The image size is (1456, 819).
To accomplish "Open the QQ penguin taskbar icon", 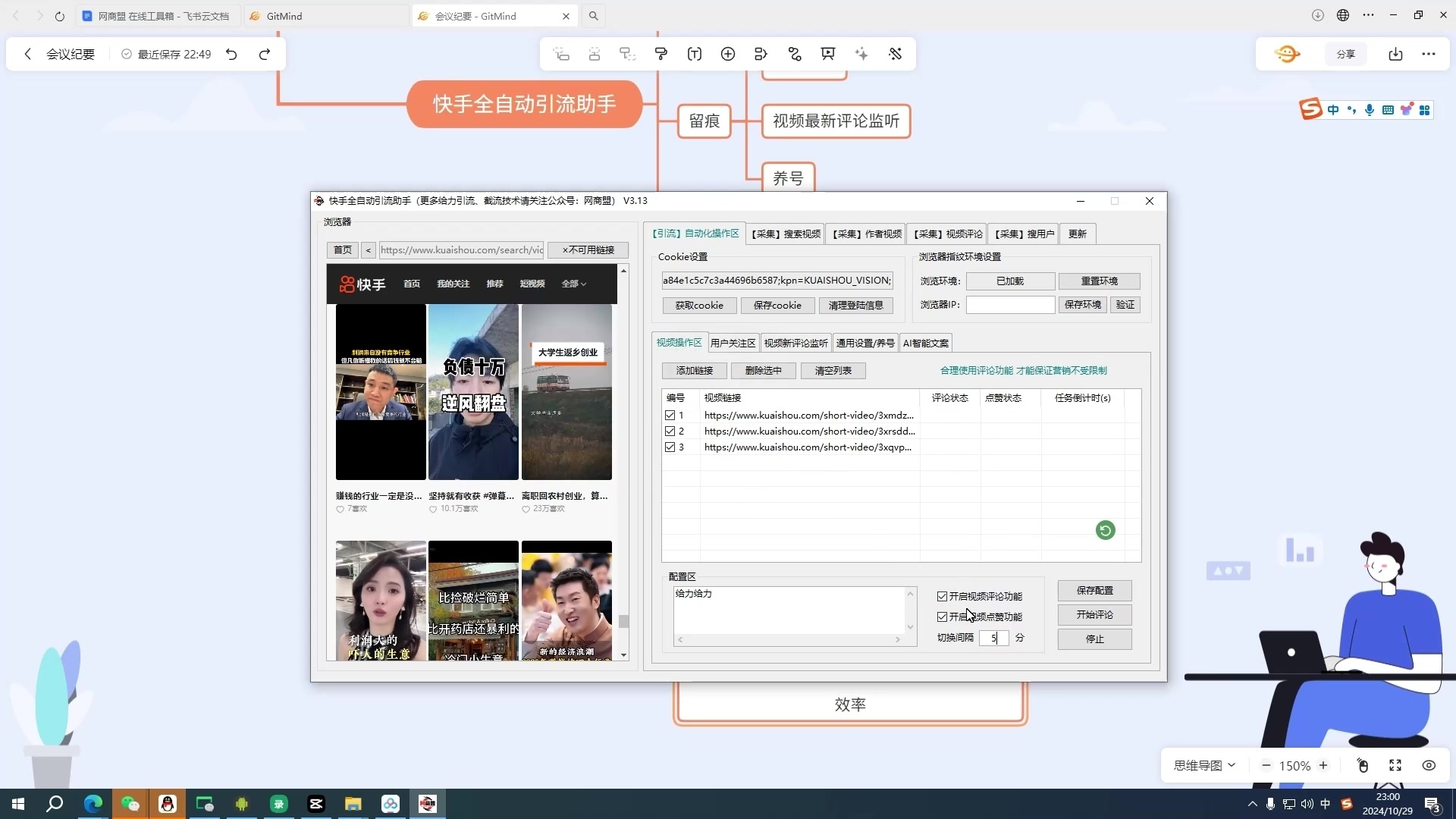I will coord(168,804).
